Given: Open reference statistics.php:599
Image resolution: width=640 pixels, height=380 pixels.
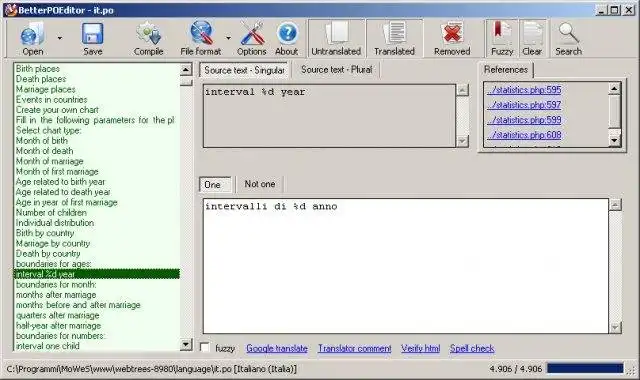Looking at the screenshot, I should [524, 120].
